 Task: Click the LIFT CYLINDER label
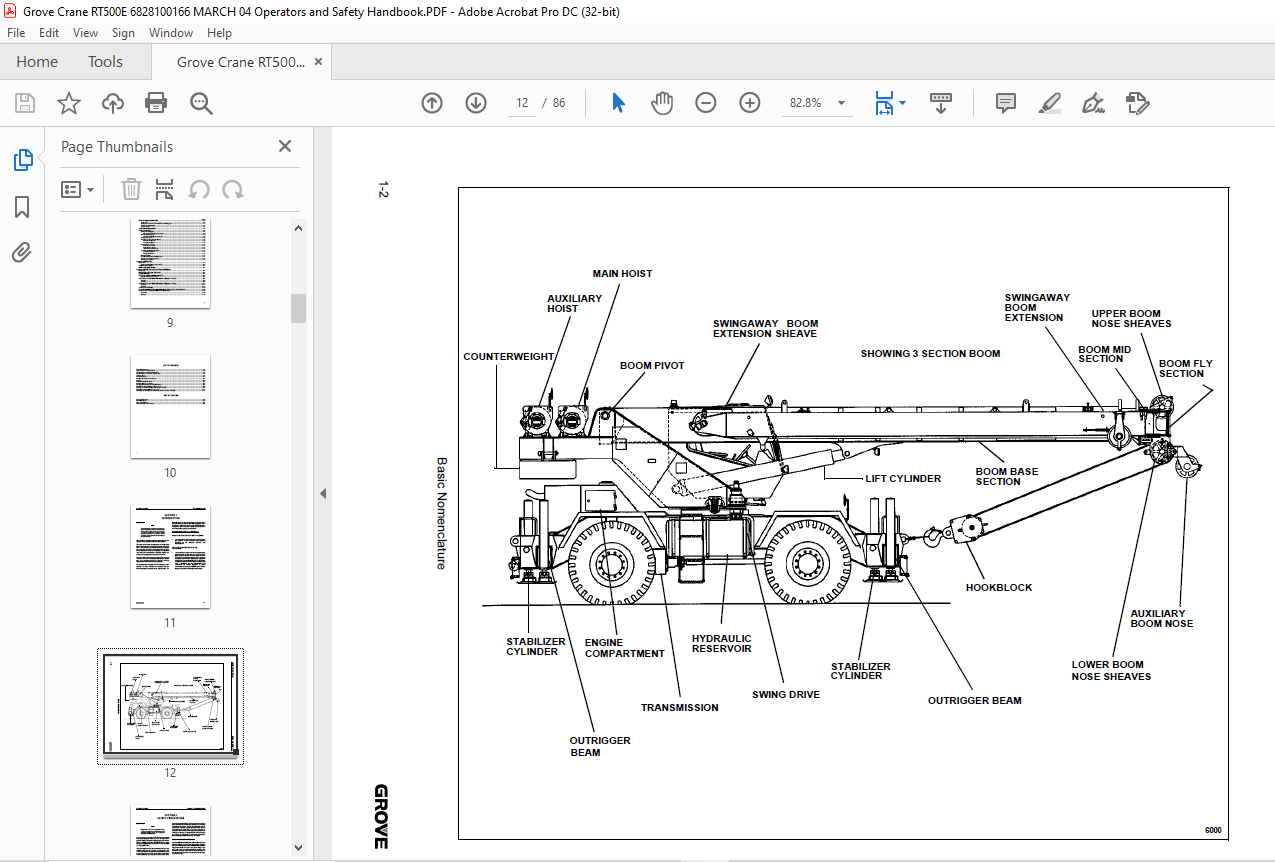click(903, 479)
